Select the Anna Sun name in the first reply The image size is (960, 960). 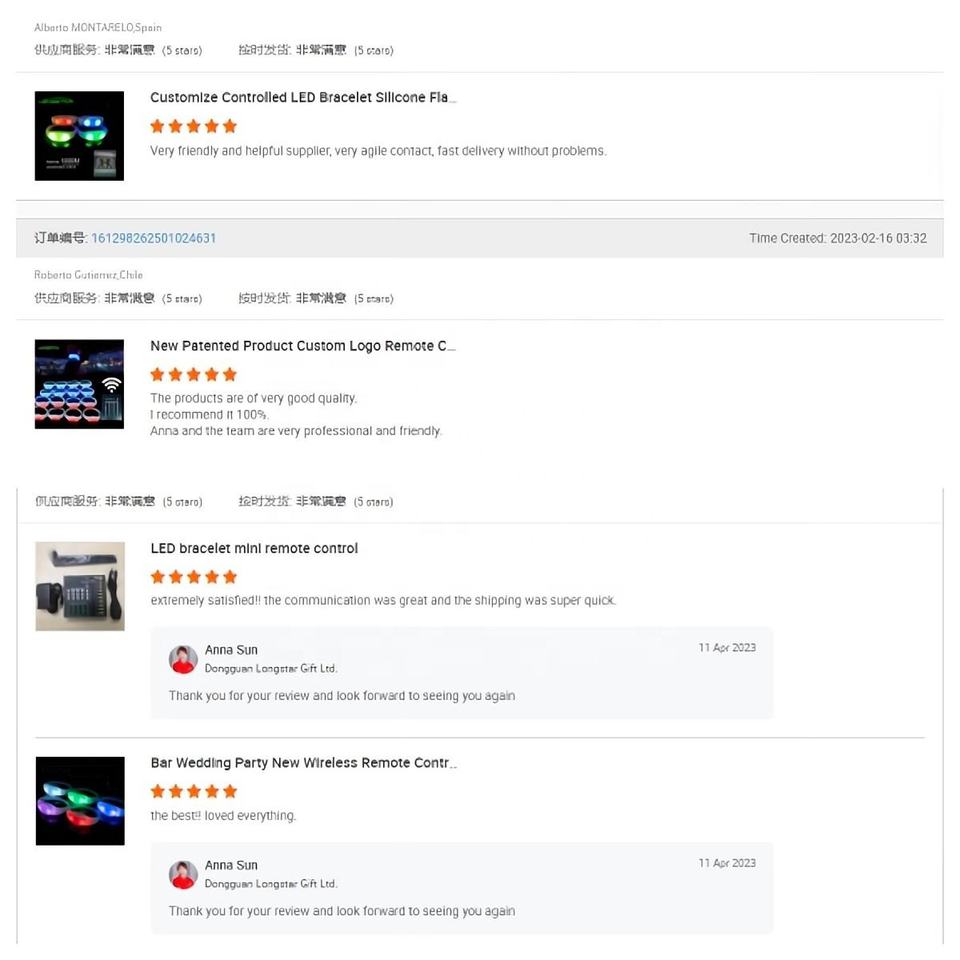231,650
